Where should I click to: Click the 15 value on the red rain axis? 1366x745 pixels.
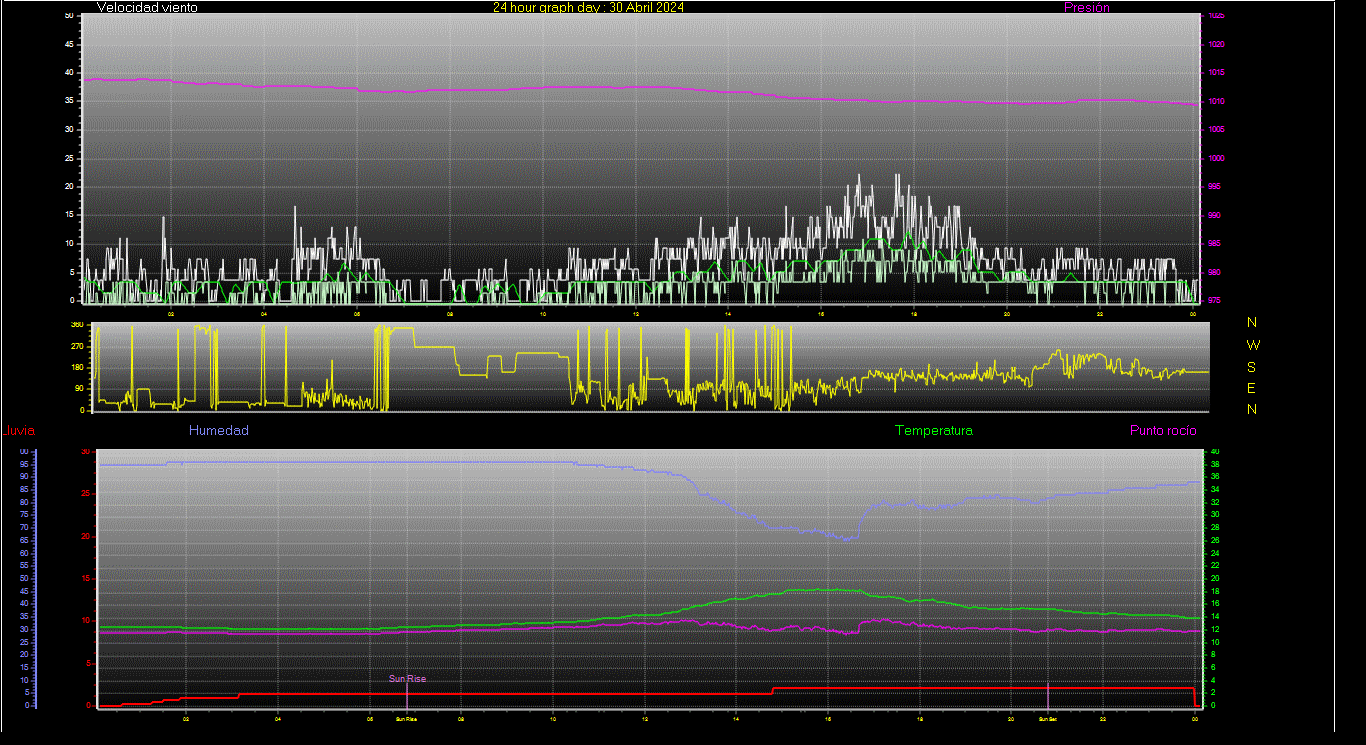(x=86, y=579)
